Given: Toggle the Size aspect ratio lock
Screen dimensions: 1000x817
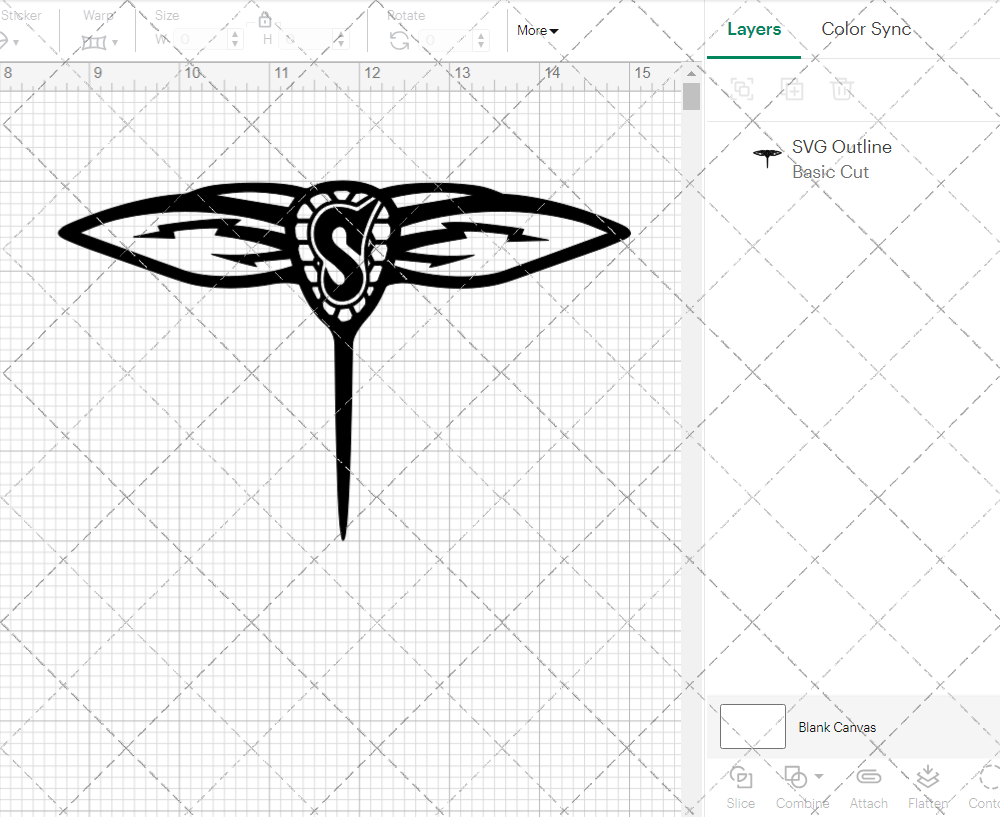Looking at the screenshot, I should coord(265,20).
